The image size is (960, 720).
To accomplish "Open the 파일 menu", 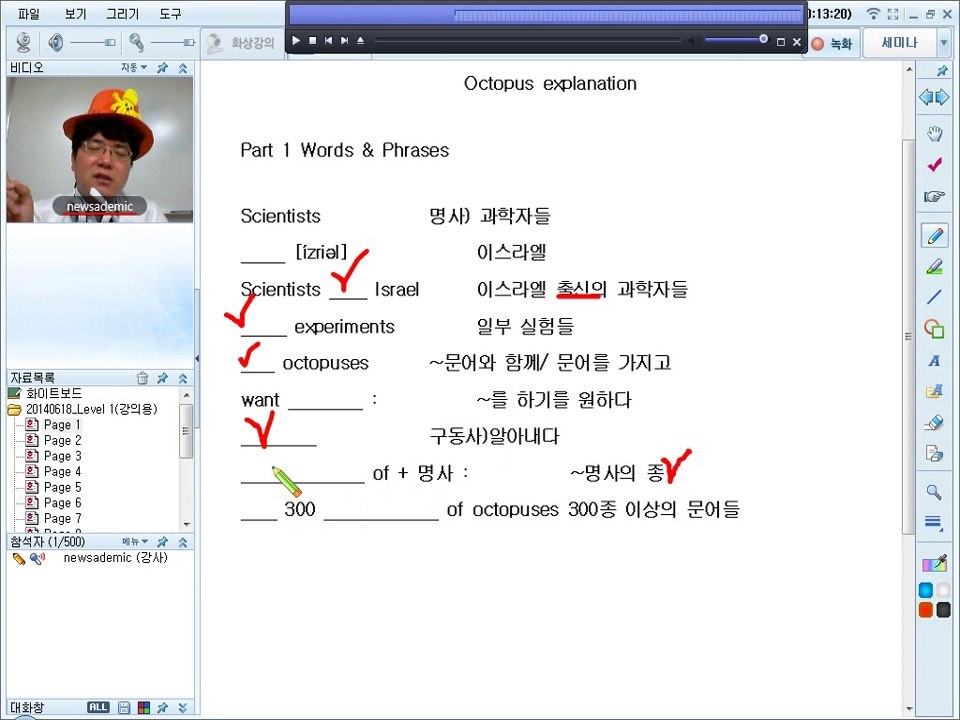I will coord(28,13).
